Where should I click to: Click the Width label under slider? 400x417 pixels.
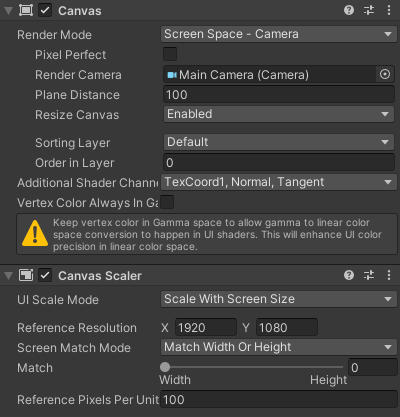(175, 380)
